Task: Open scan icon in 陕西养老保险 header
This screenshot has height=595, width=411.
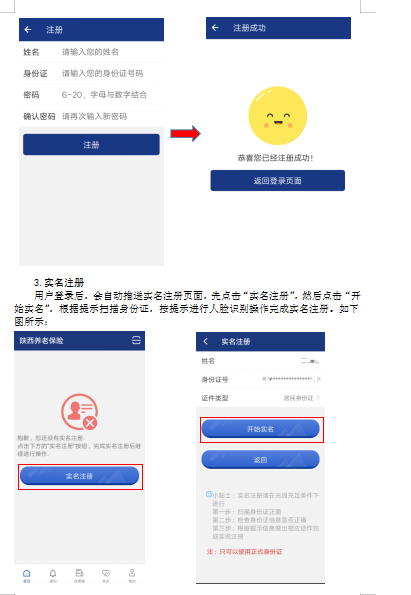Action: (x=136, y=340)
